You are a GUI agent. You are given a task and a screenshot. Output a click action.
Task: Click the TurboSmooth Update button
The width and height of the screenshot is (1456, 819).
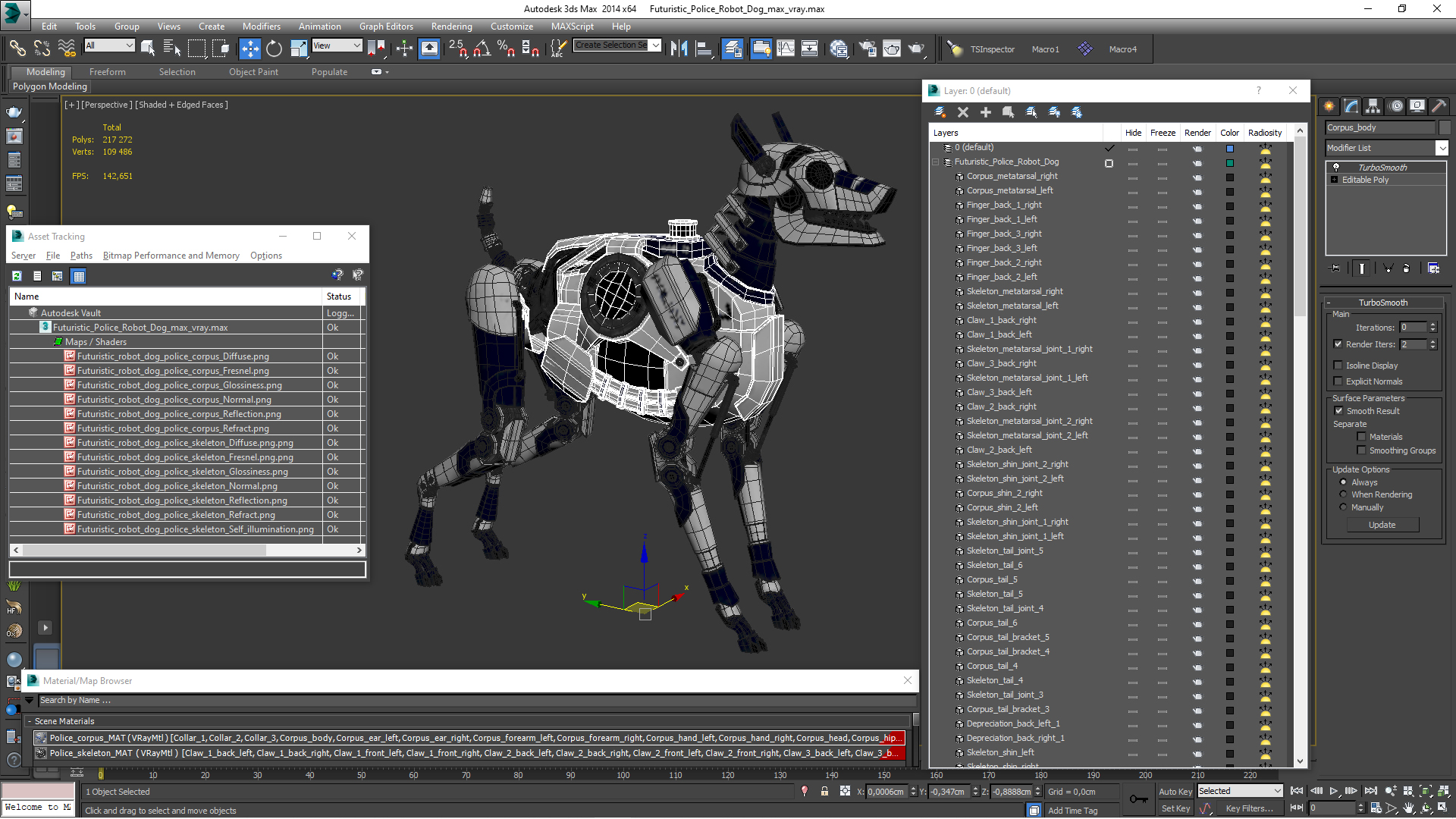[x=1382, y=525]
